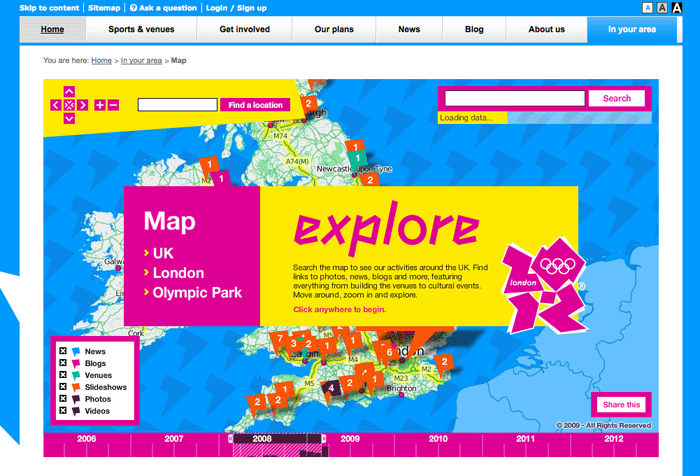Pan the map up with arrow
700x476 pixels.
click(x=69, y=91)
